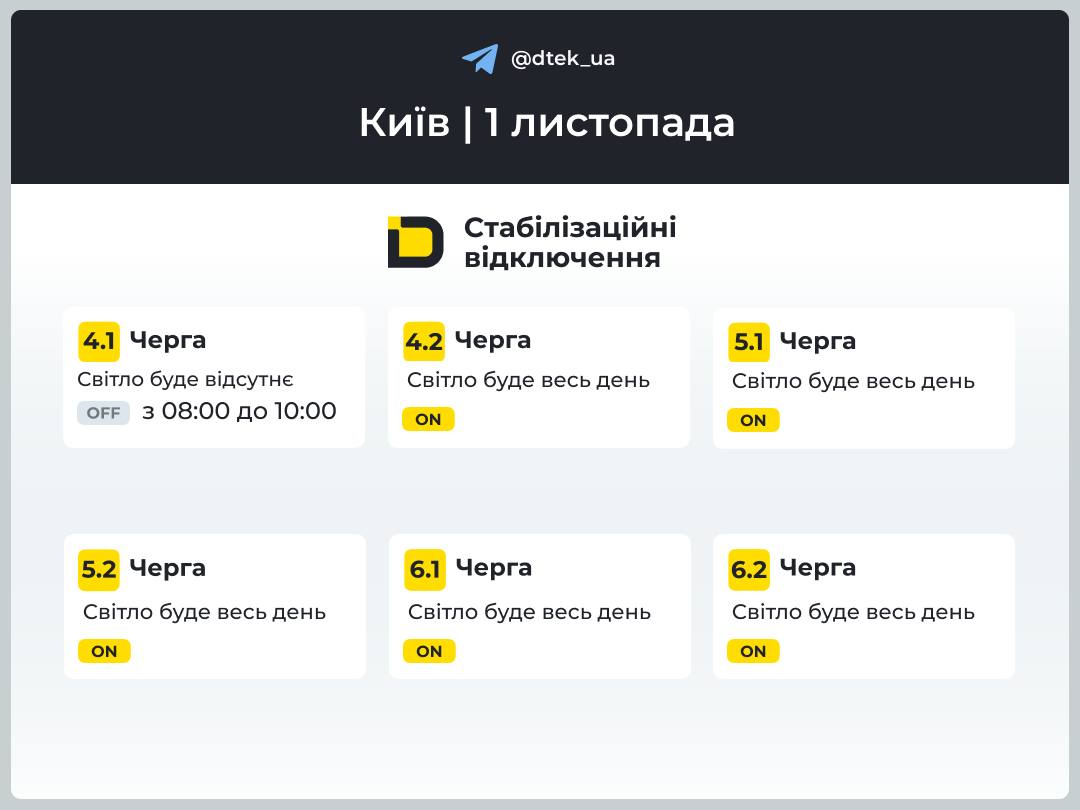Click "Світло буде весь день" in queue 6.2
The image size is (1080, 810).
point(853,612)
